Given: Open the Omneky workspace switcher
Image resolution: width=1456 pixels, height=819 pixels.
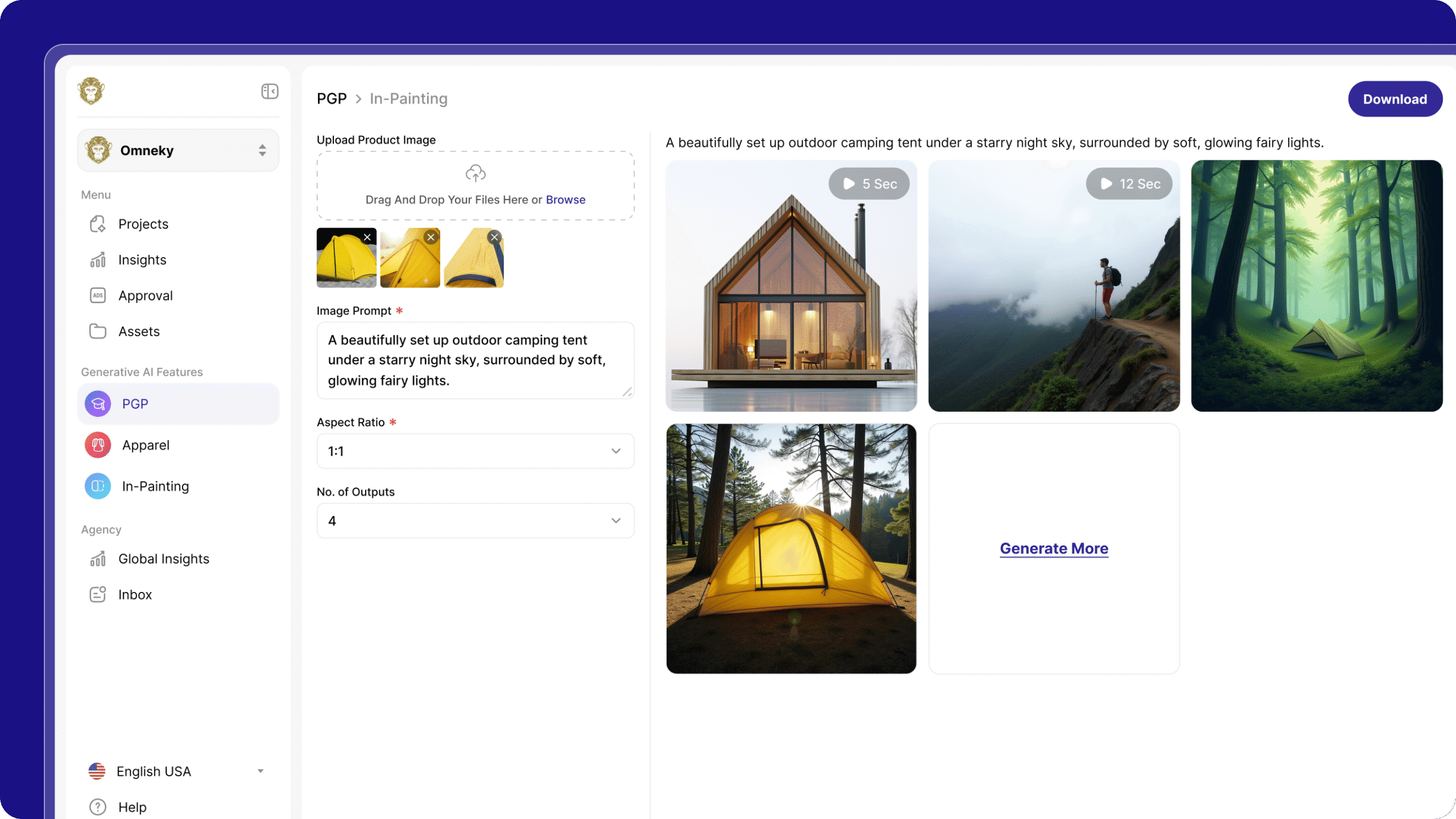Looking at the screenshot, I should coord(178,151).
